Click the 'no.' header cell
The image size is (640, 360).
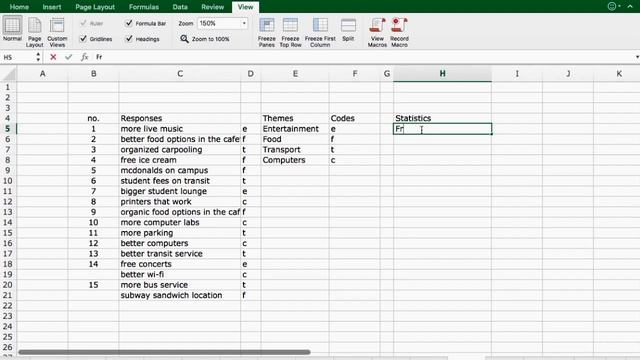93,118
